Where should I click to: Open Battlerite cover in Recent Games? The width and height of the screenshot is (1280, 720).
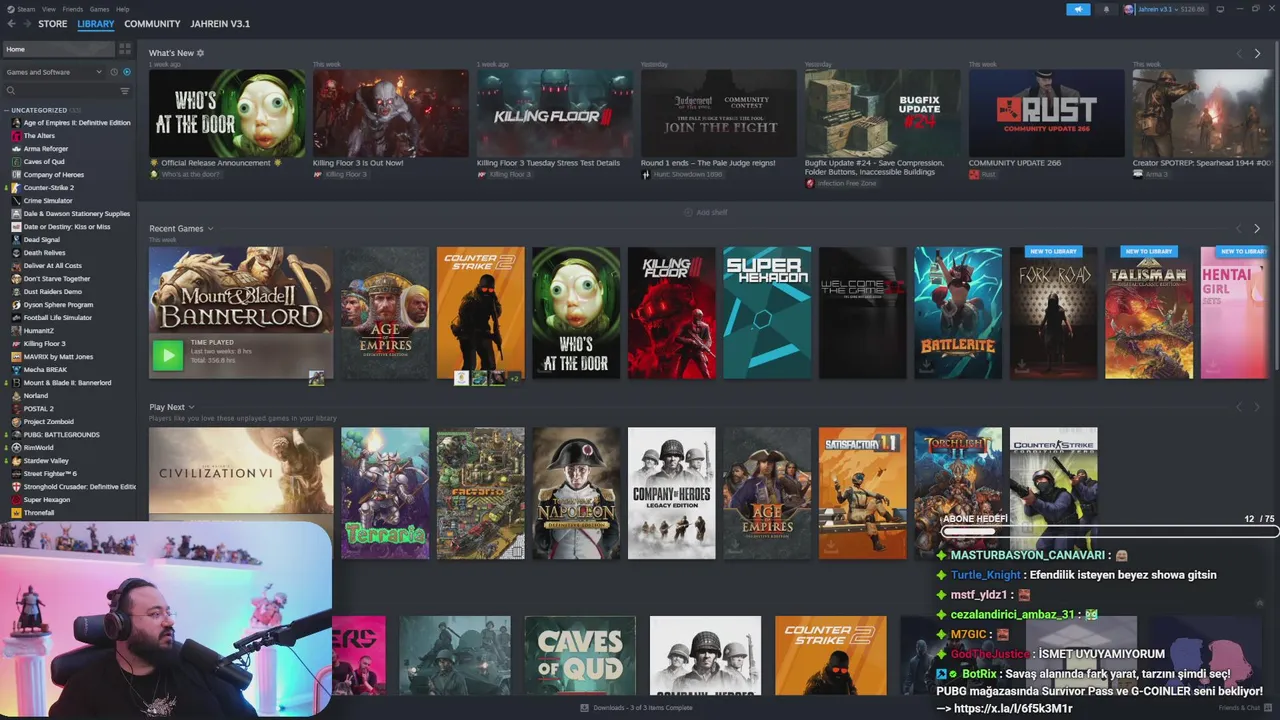click(x=958, y=313)
